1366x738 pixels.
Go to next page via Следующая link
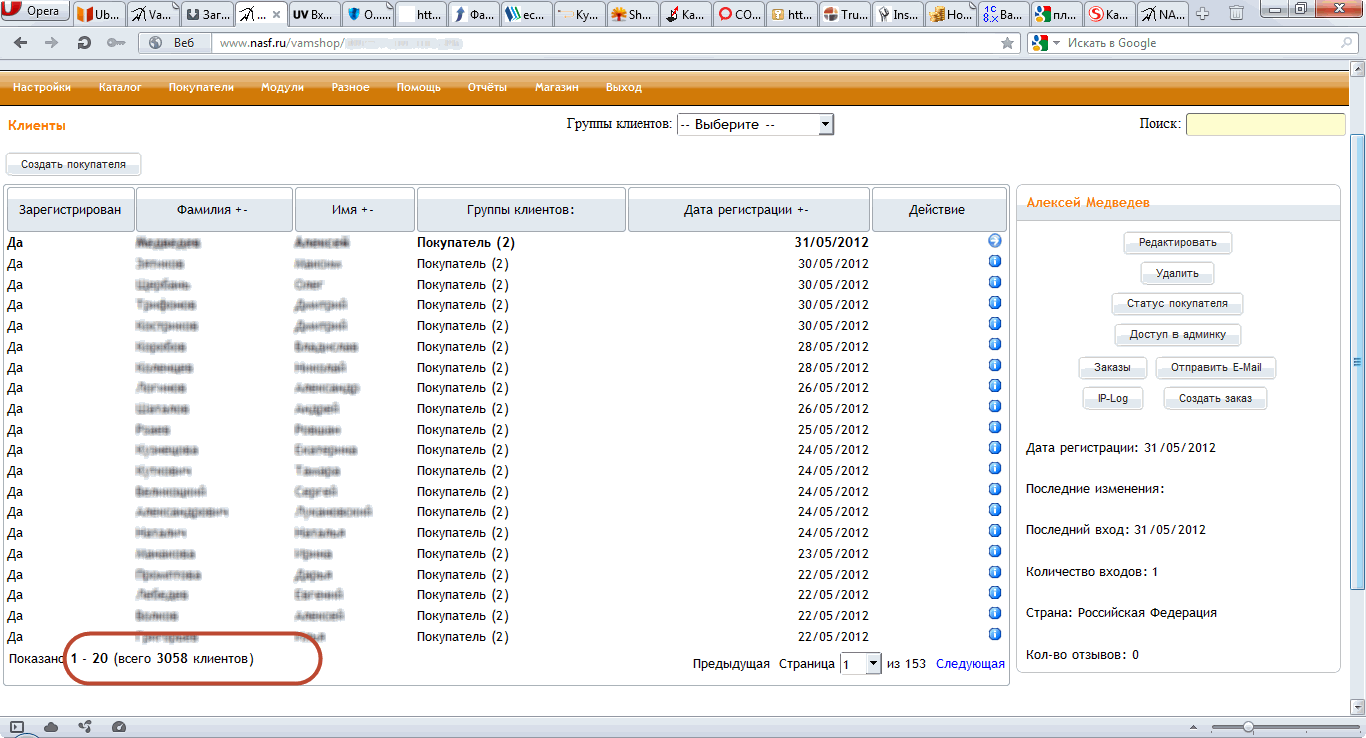click(x=970, y=664)
